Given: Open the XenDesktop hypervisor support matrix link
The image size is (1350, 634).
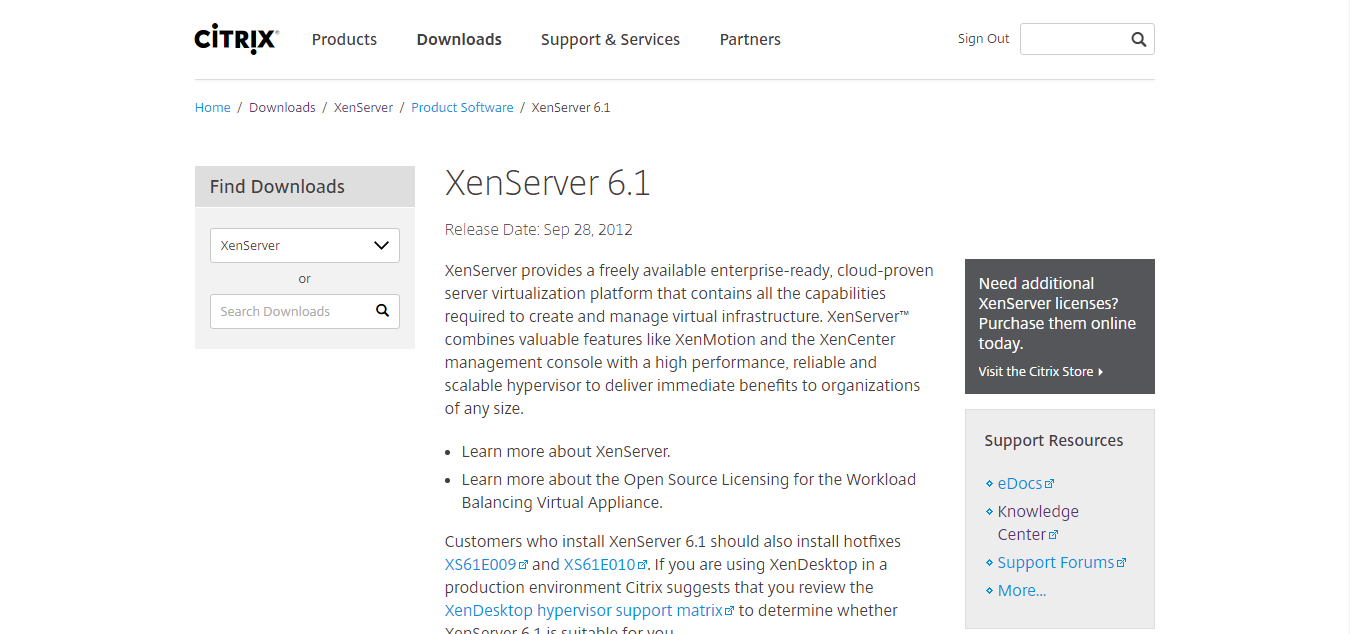Looking at the screenshot, I should point(584,610).
